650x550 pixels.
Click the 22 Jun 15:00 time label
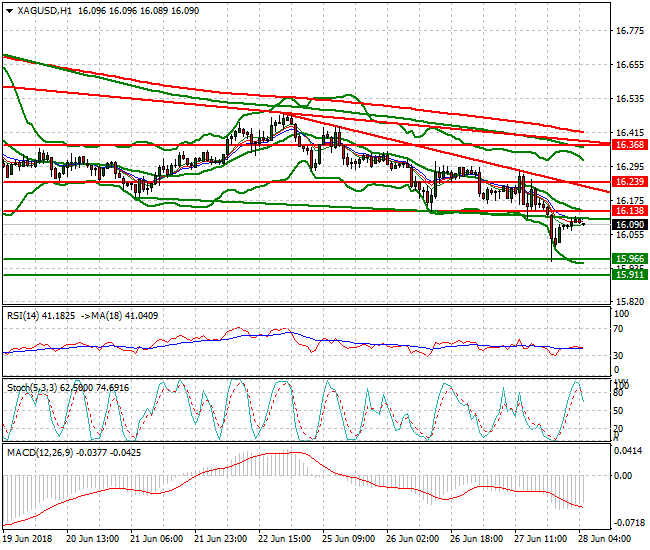(285, 539)
